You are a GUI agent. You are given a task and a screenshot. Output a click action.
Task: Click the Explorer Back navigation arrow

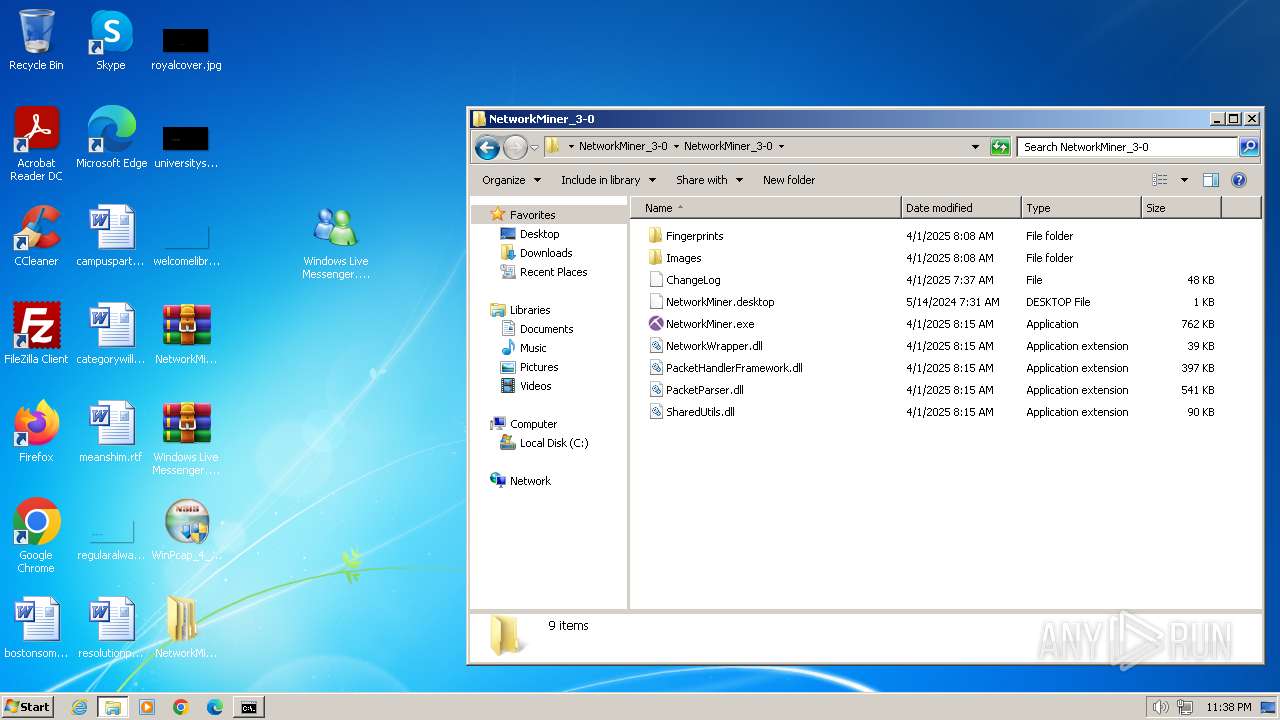tap(487, 147)
